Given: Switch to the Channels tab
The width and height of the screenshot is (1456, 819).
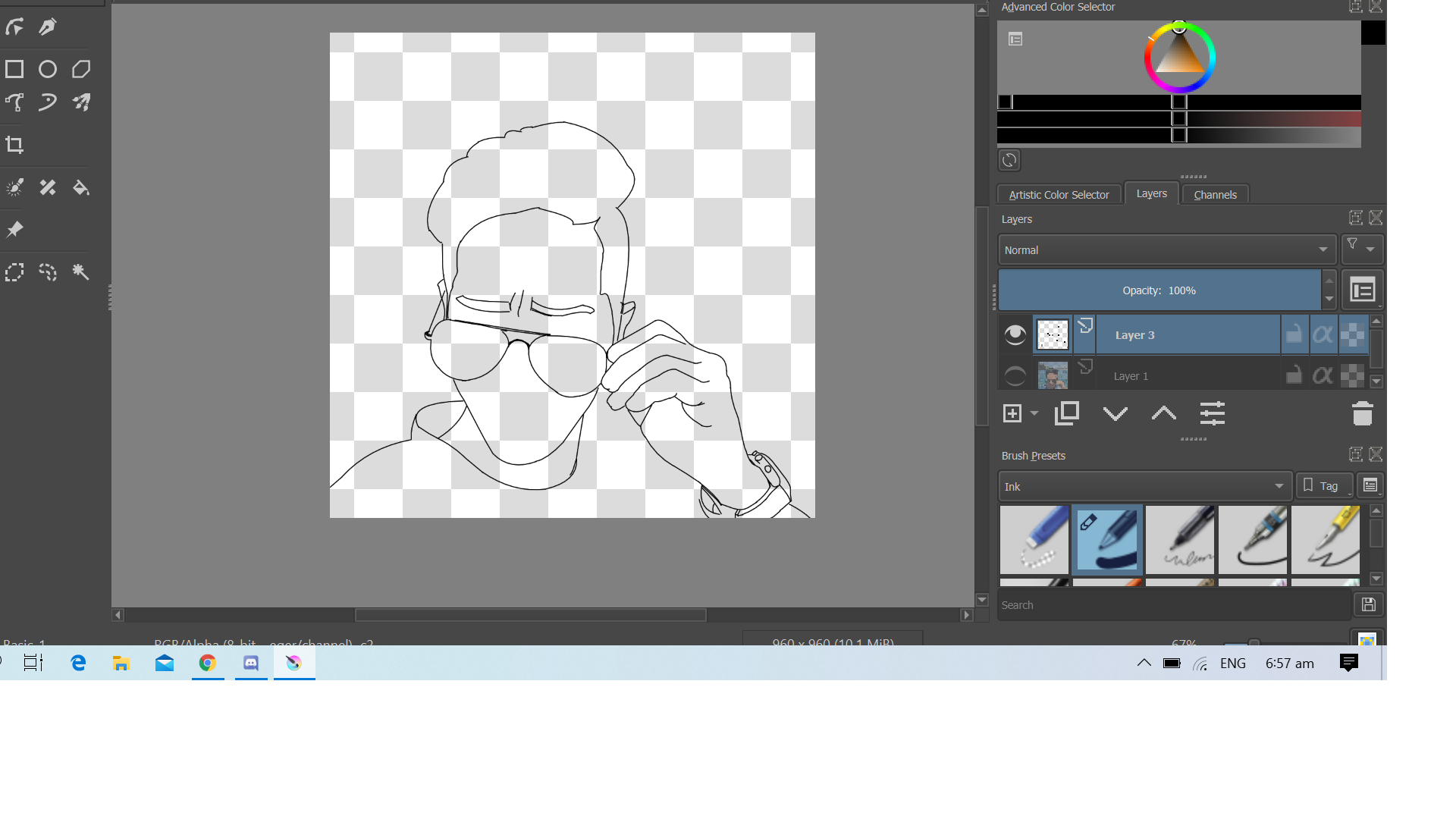Looking at the screenshot, I should tap(1214, 194).
